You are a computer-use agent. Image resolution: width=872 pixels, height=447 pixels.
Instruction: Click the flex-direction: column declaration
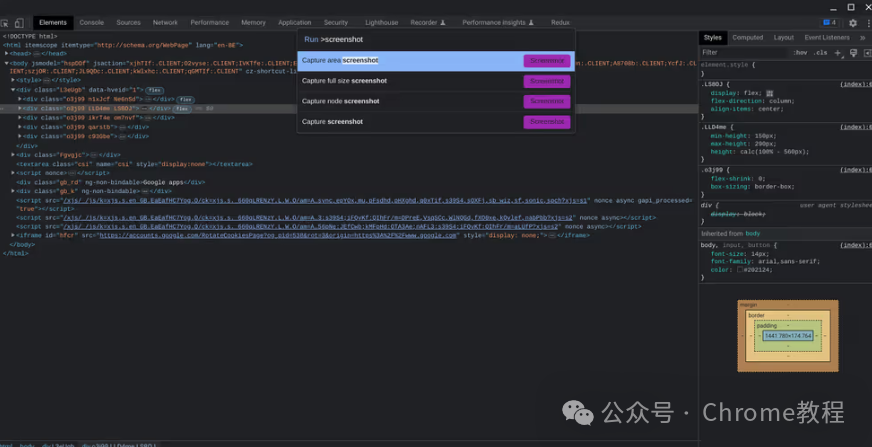752,101
